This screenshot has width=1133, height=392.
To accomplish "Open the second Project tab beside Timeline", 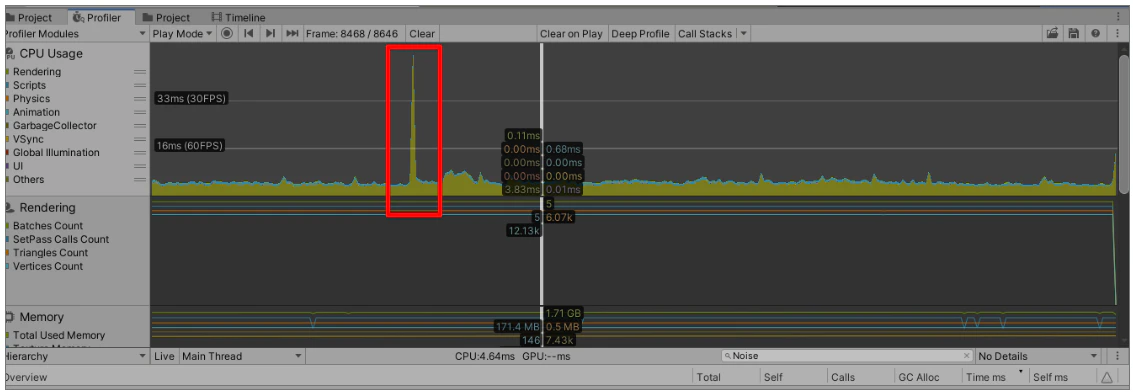I will point(166,17).
